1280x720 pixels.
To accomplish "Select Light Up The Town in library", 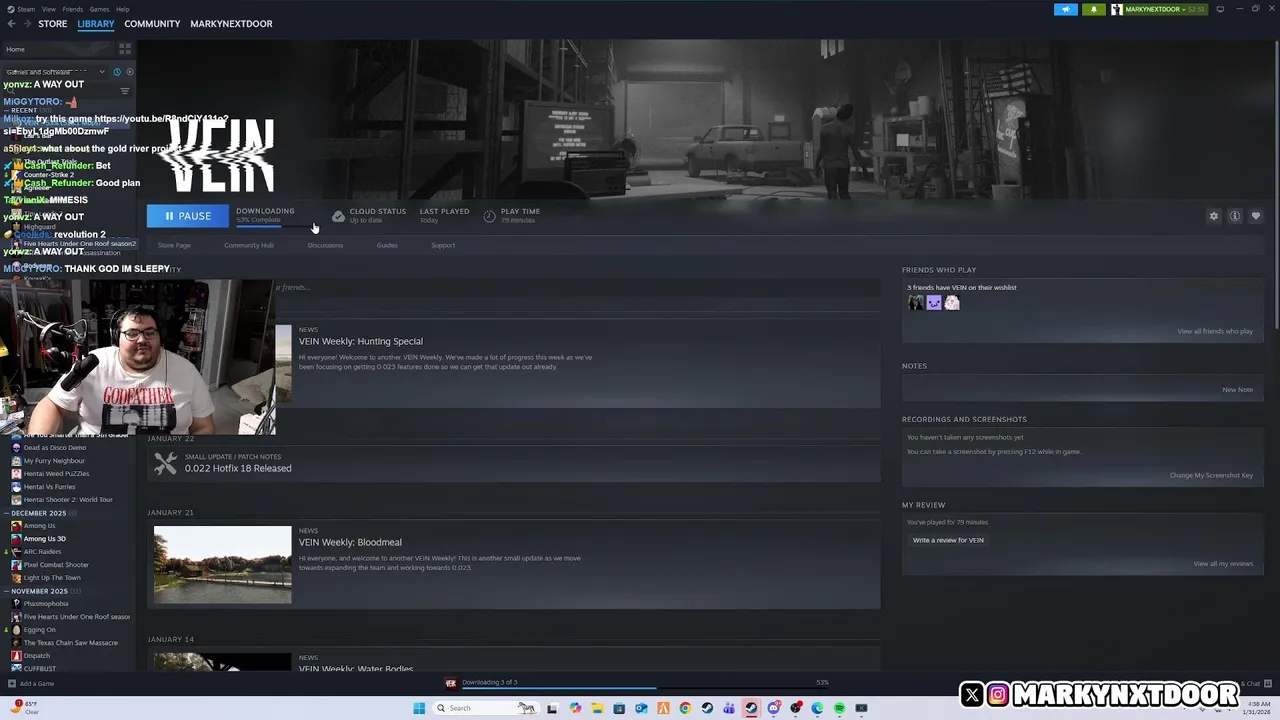I will 52,578.
